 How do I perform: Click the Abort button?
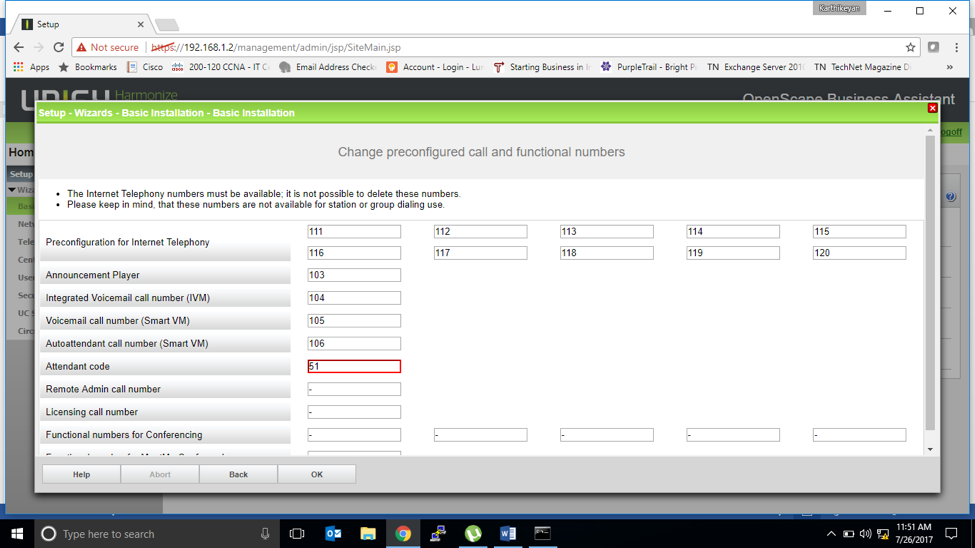point(160,474)
